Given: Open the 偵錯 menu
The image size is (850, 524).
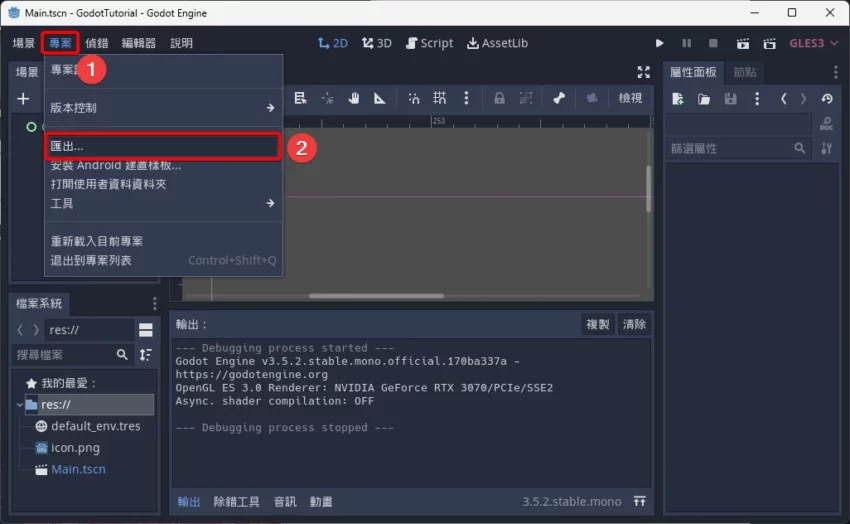Looking at the screenshot, I should pos(96,43).
